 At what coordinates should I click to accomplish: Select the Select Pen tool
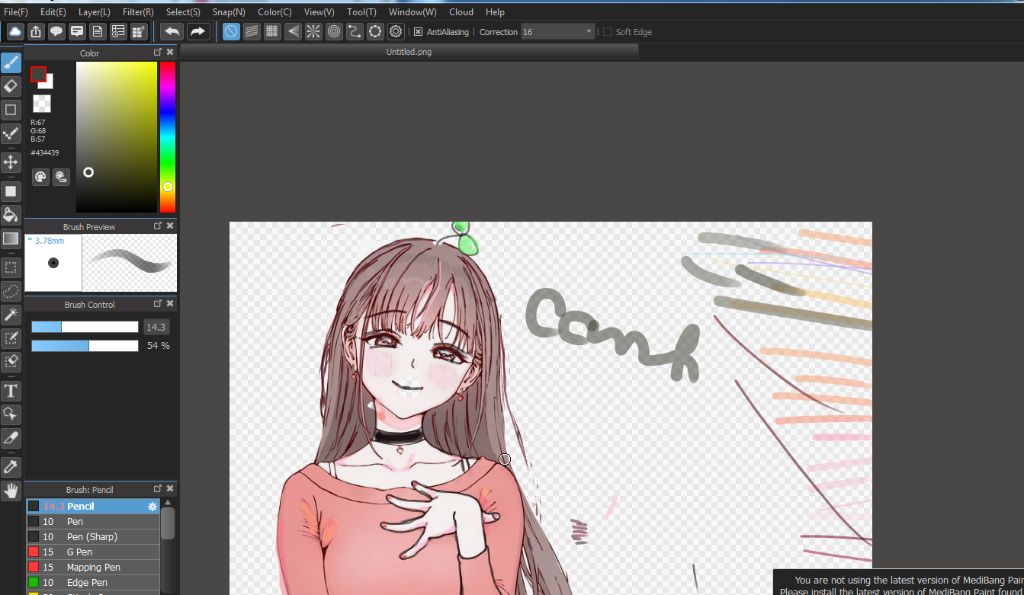coord(10,338)
